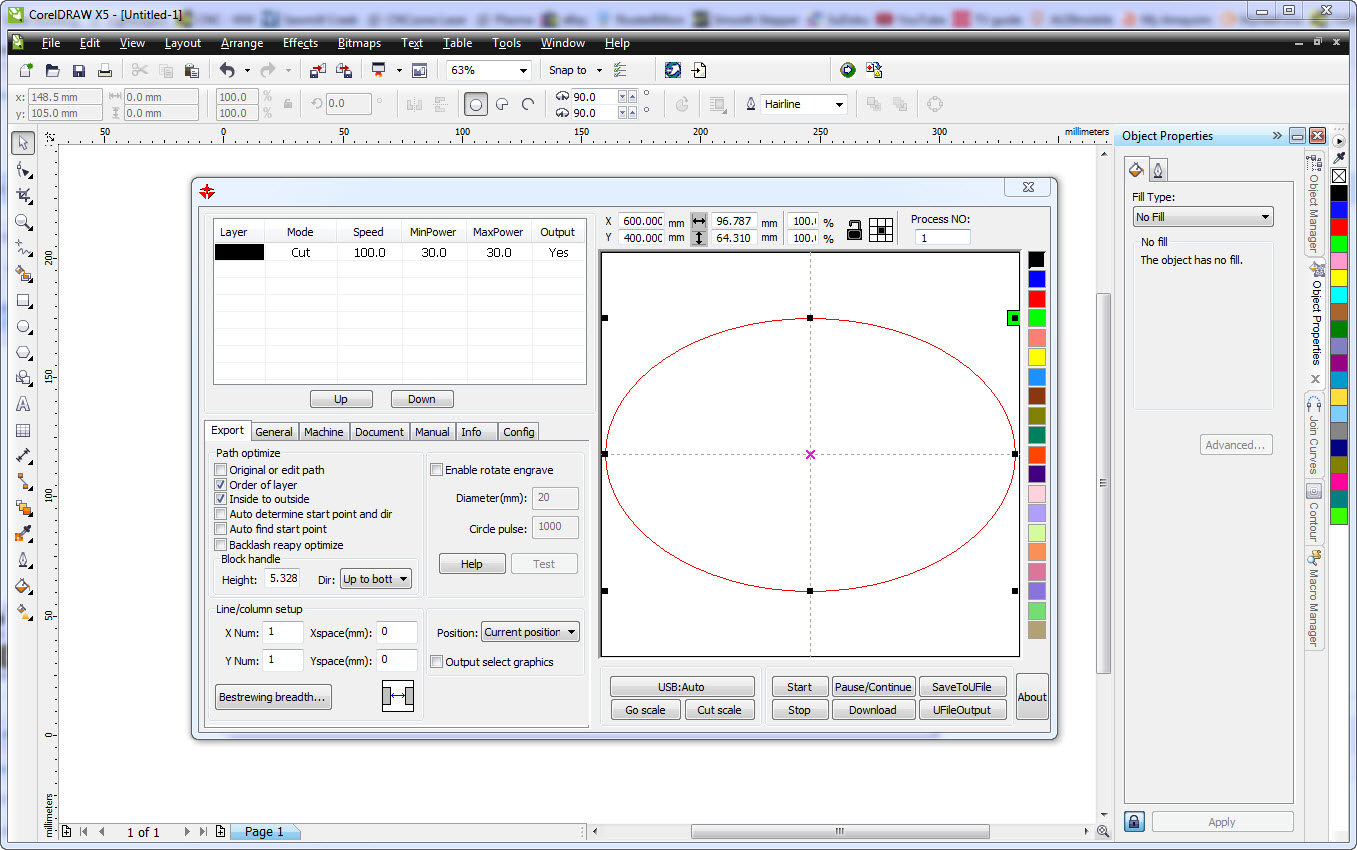Select the Ellipse tool in toolbox
Screen dimensions: 1357x850
[x=24, y=327]
